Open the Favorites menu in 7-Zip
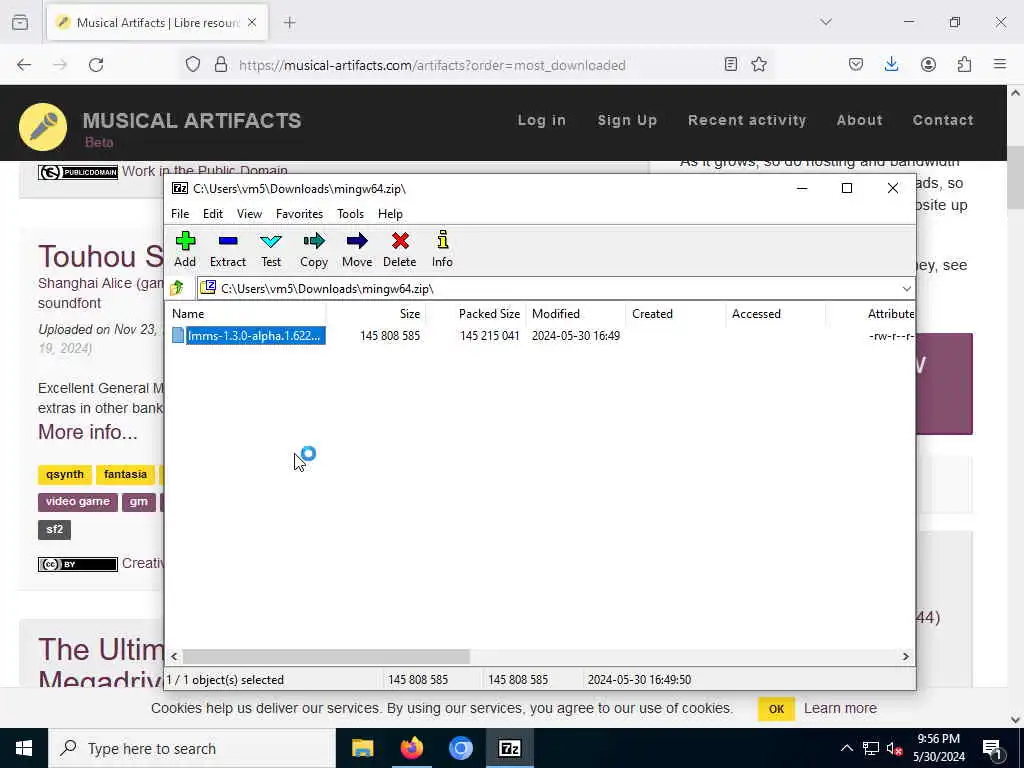The width and height of the screenshot is (1024, 768). [299, 214]
